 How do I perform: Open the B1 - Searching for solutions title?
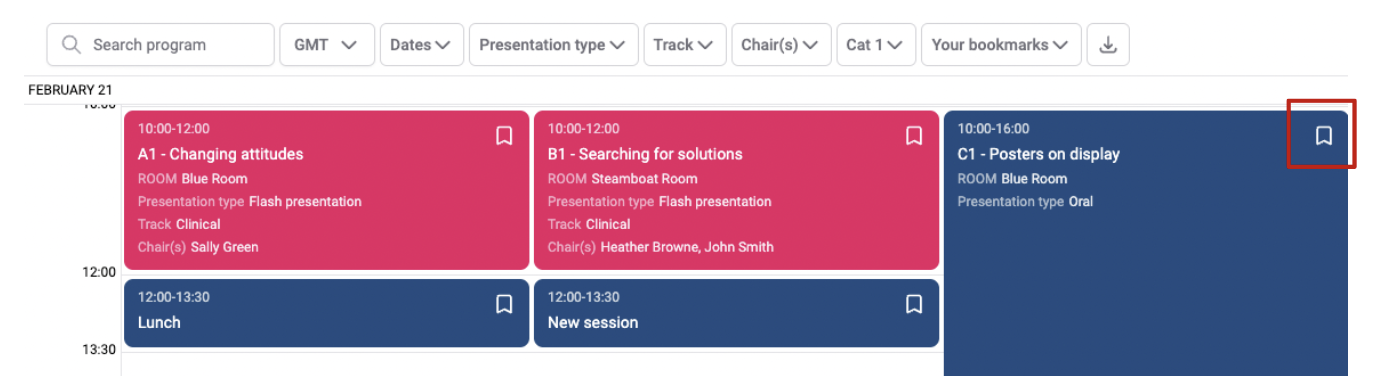click(x=645, y=154)
